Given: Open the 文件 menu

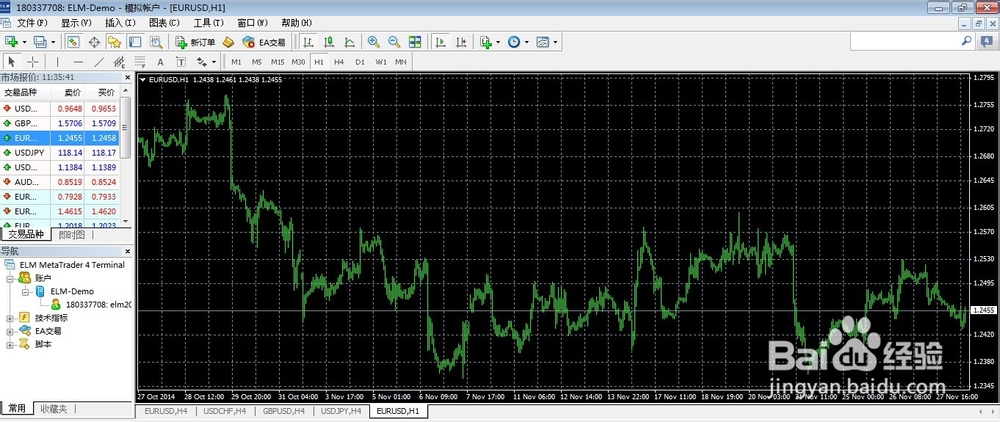Looking at the screenshot, I should [32, 23].
